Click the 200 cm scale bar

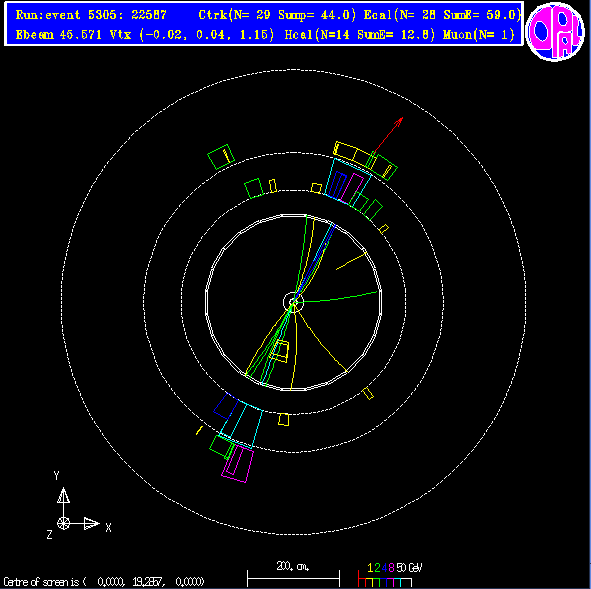point(293,574)
